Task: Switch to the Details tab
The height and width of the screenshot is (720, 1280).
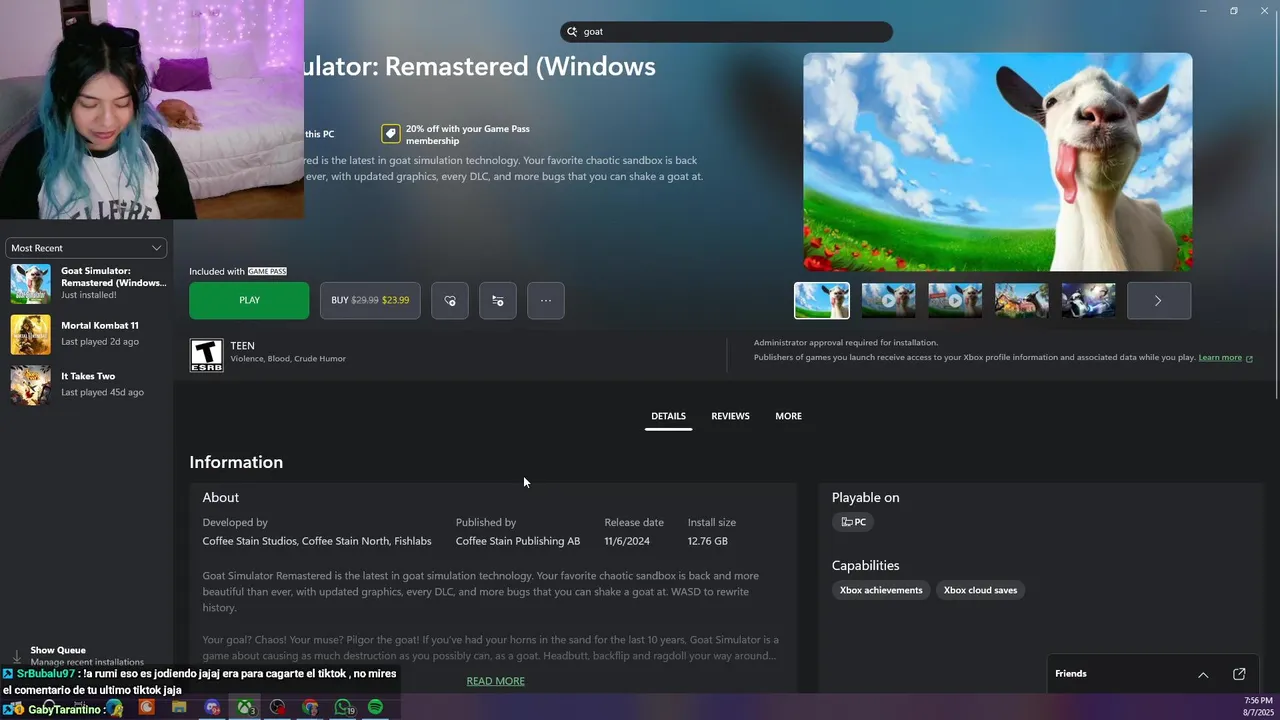Action: [668, 416]
